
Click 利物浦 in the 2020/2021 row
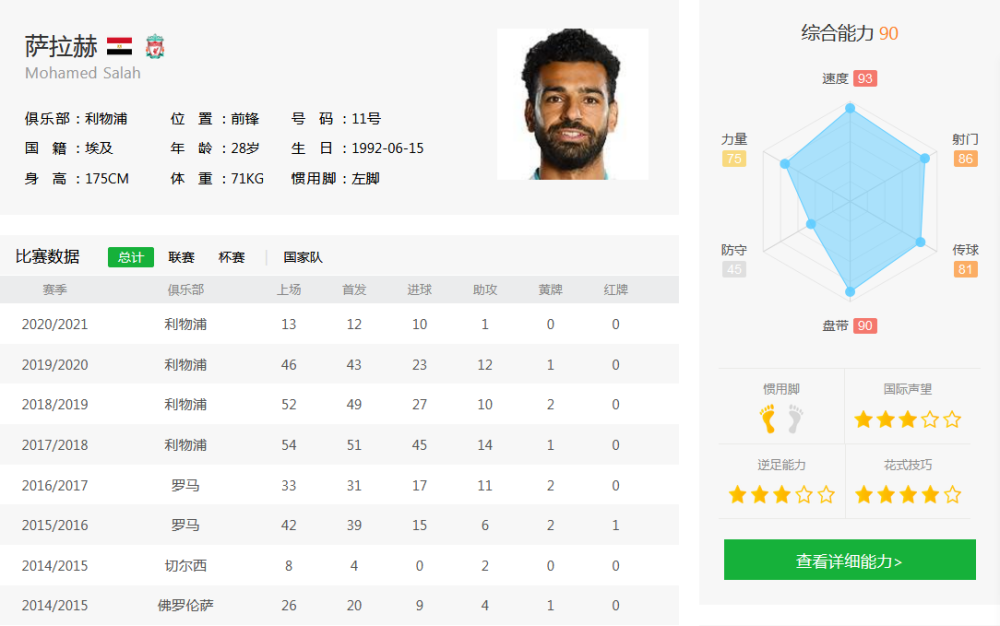click(186, 324)
